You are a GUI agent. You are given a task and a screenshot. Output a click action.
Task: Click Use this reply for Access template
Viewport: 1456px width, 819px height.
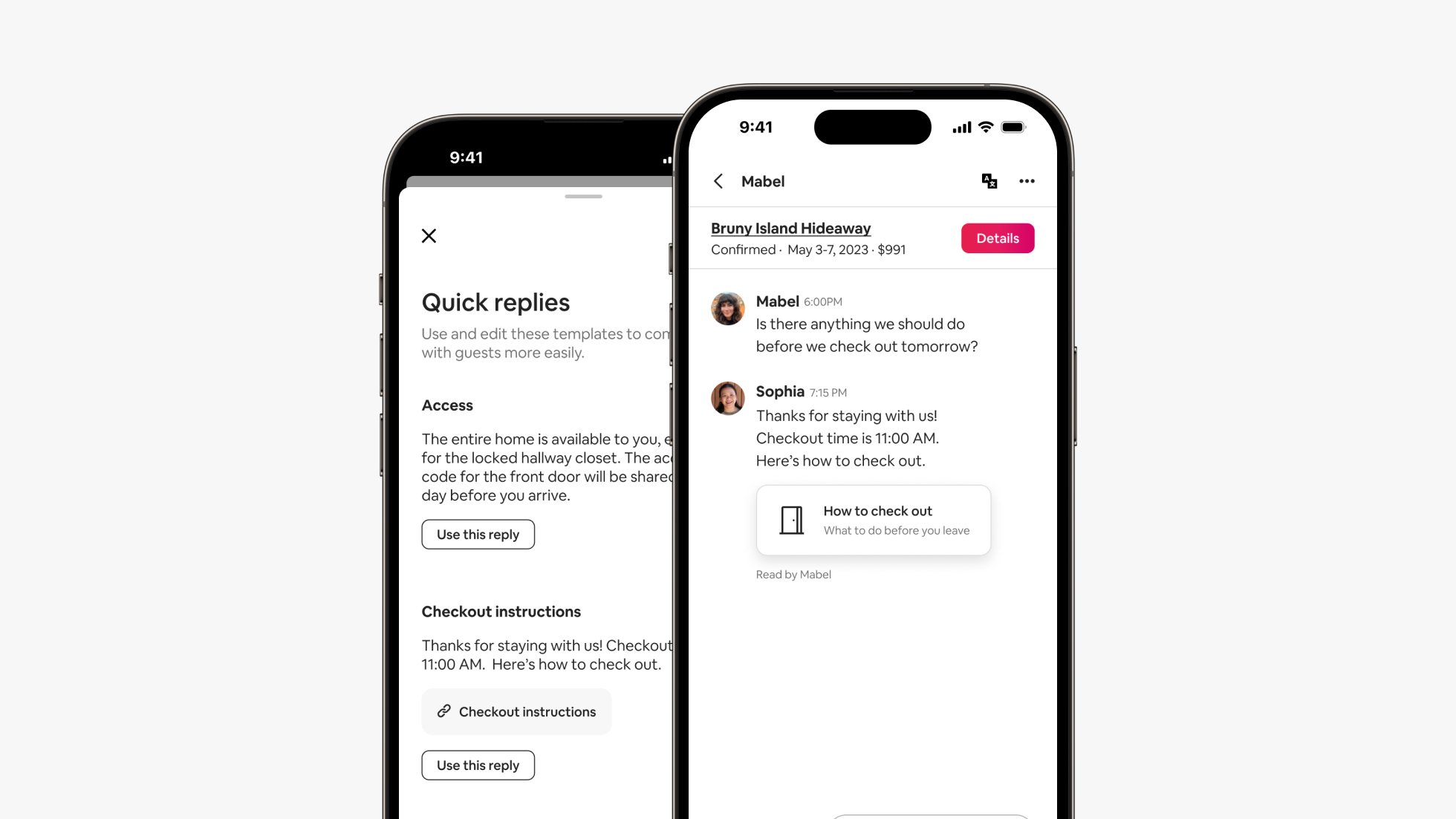478,533
